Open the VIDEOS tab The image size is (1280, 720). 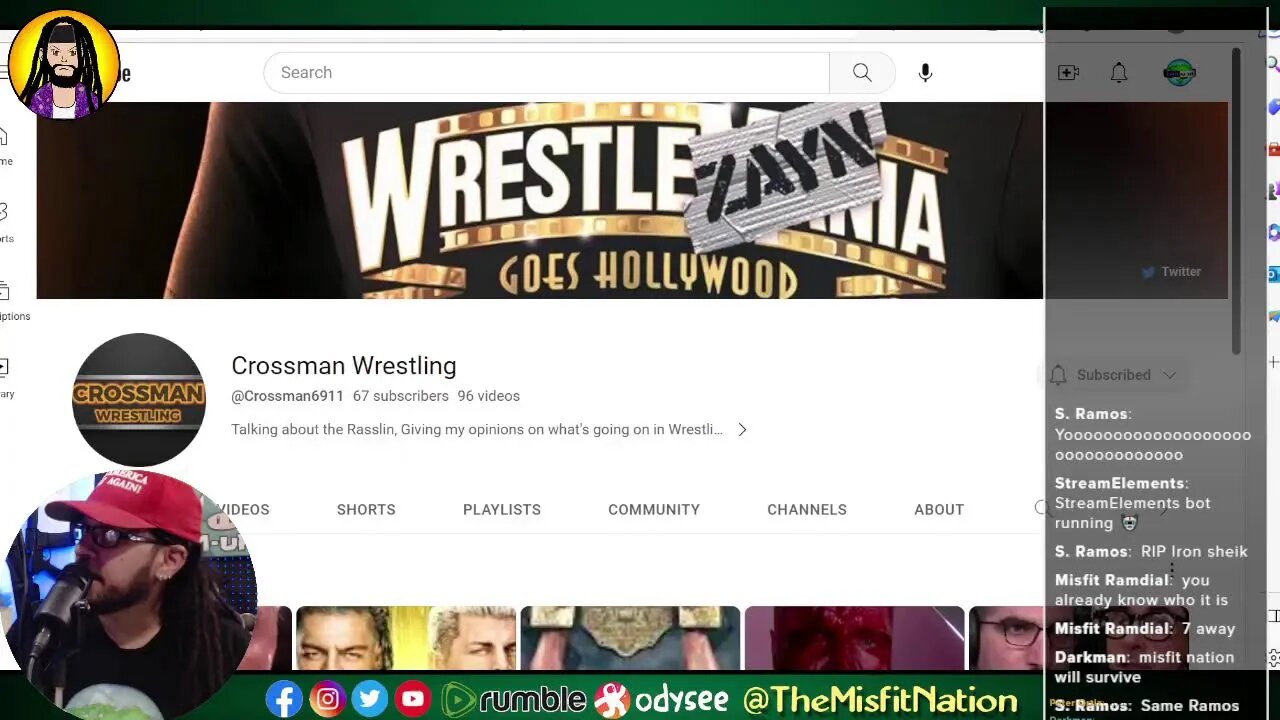click(244, 509)
